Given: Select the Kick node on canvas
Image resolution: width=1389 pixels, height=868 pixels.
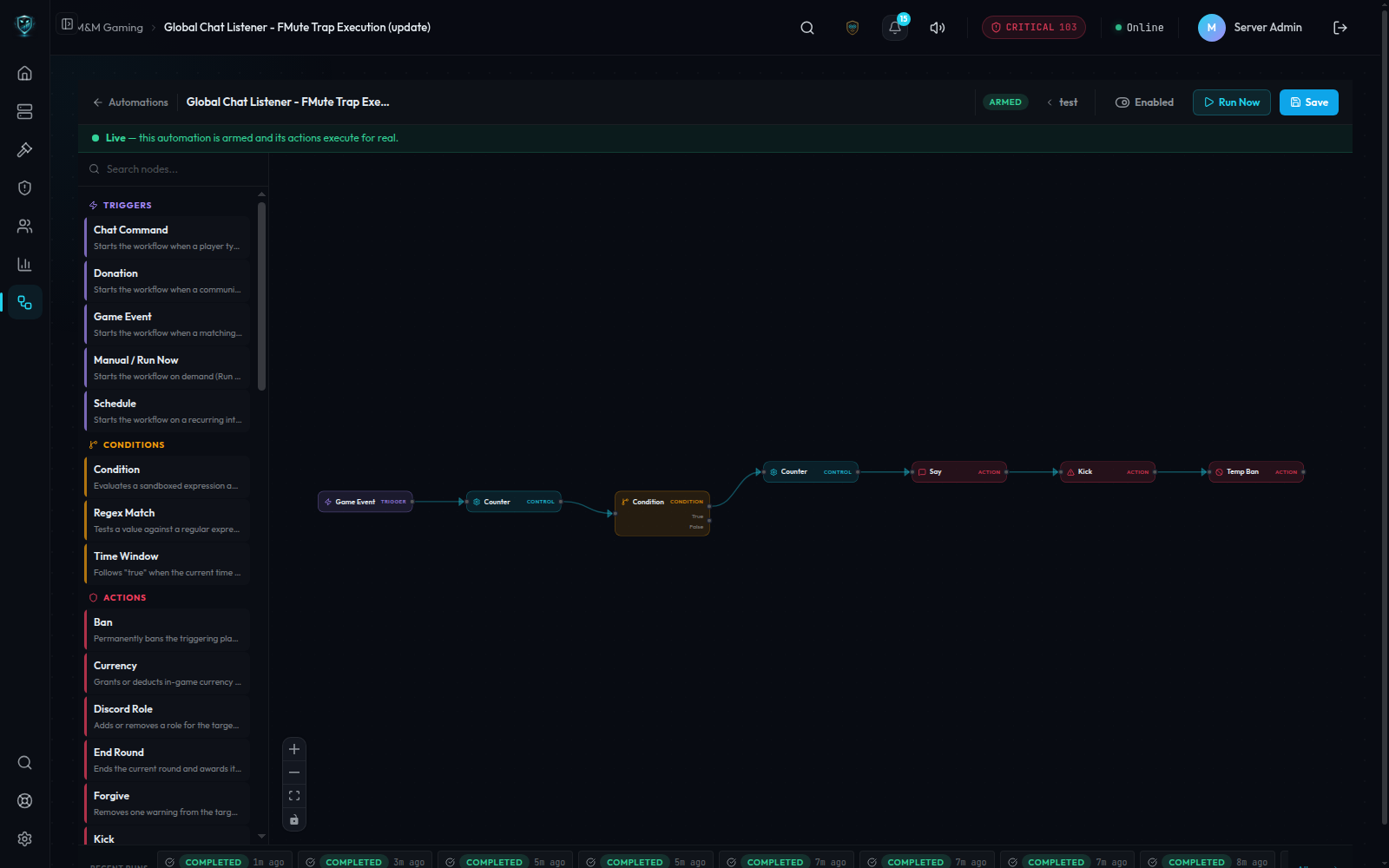Looking at the screenshot, I should [1108, 472].
